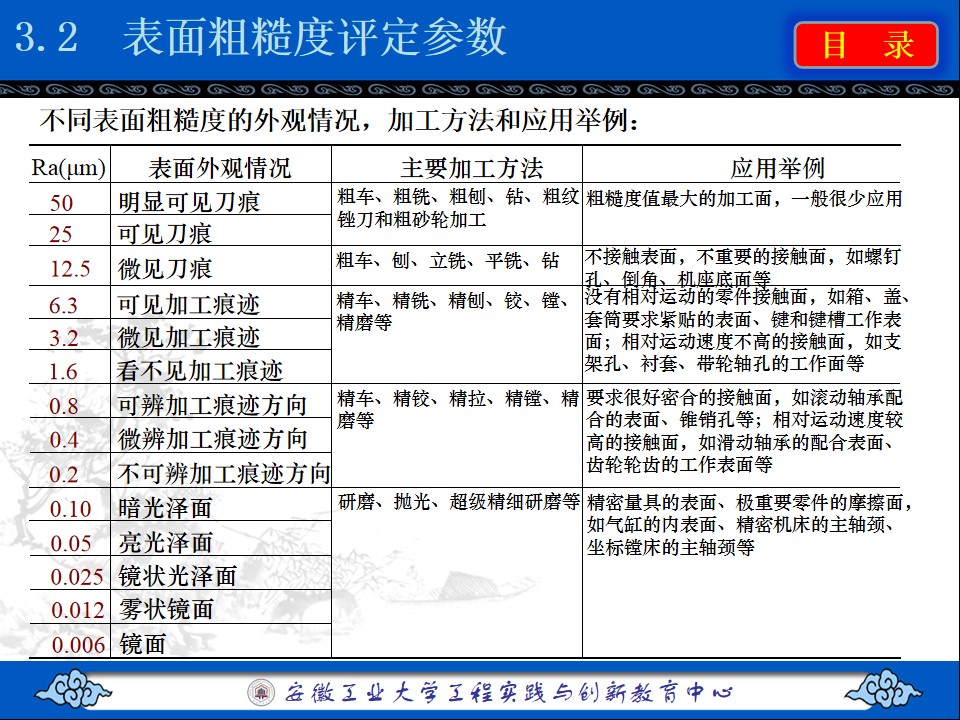This screenshot has height=720, width=960.
Task: Select the Ra value 25
Action: coord(61,234)
